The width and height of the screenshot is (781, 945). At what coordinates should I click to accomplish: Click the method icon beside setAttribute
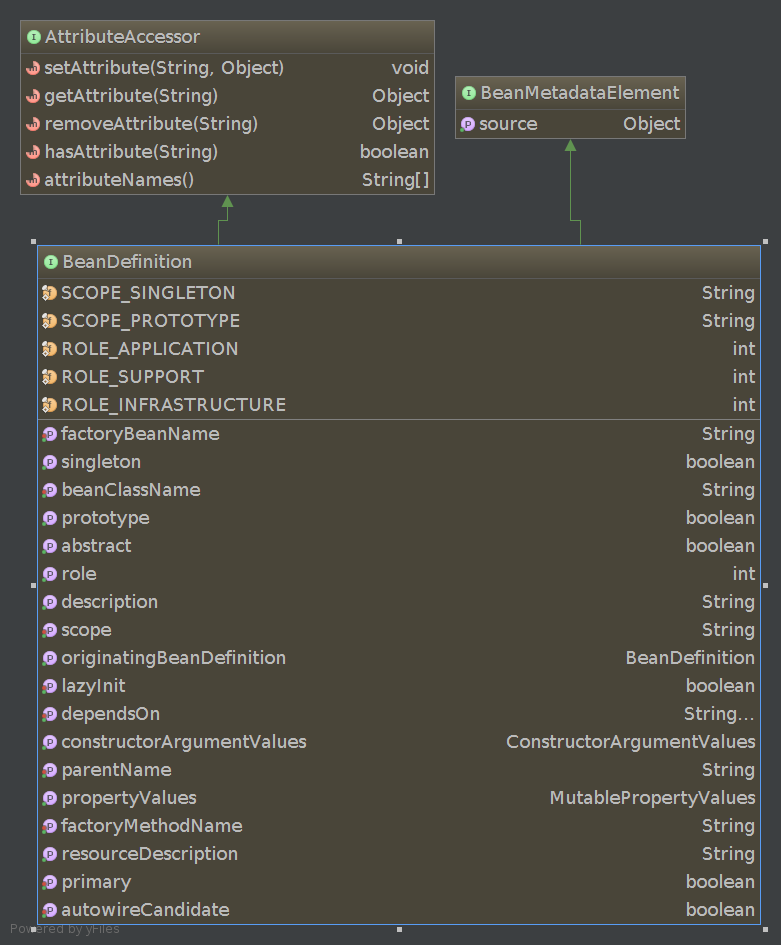pos(33,68)
